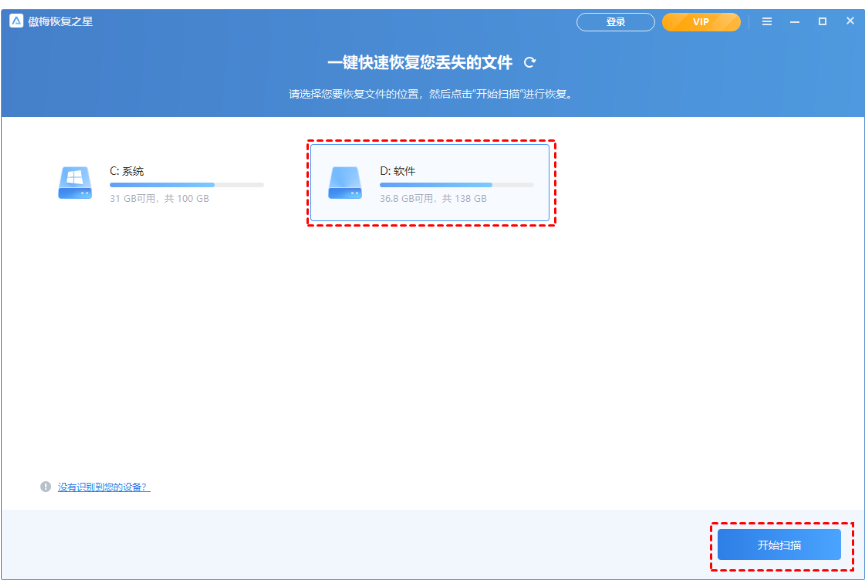Click the gray info icon beside the device link
The height and width of the screenshot is (582, 867).
pyautogui.click(x=45, y=487)
